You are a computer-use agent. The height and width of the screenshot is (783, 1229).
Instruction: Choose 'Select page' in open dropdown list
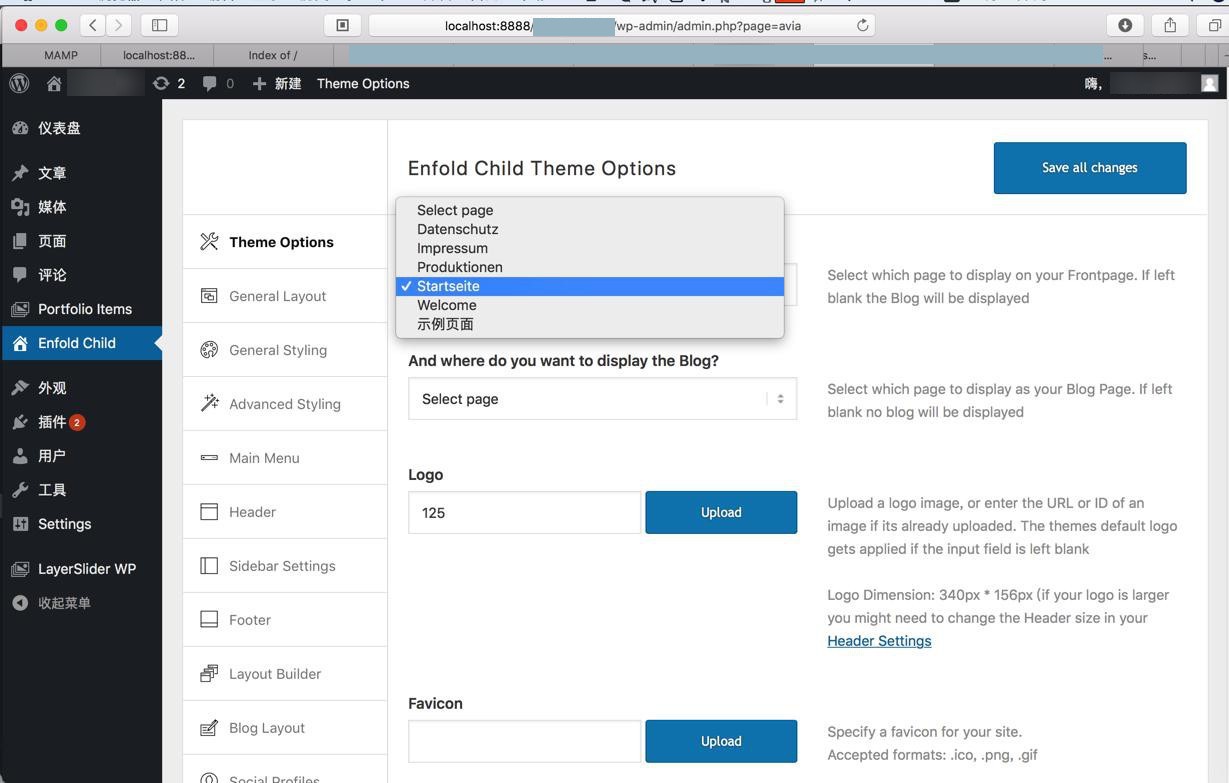[590, 210]
